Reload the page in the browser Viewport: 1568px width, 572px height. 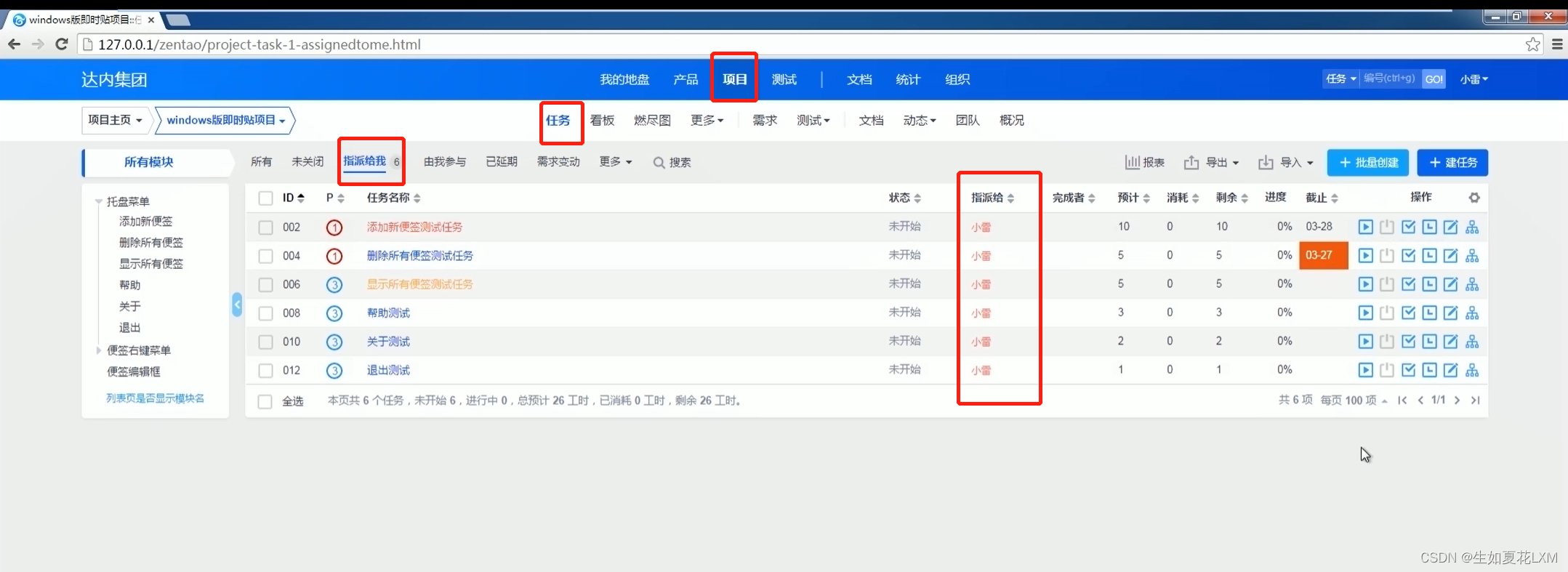pos(62,44)
